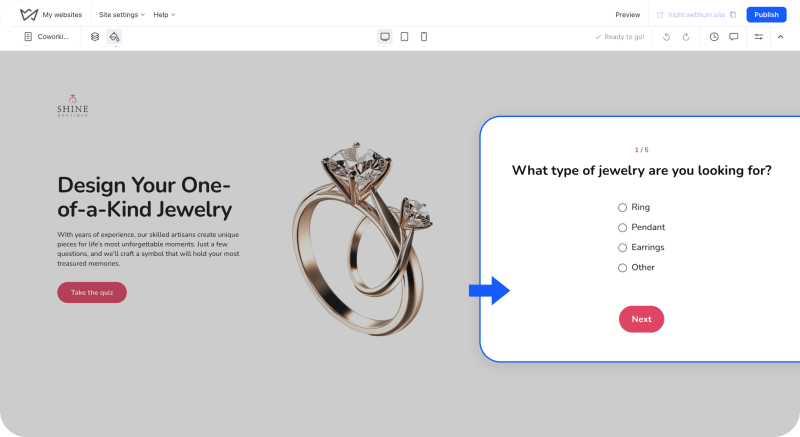Expand the Help menu
800x437 pixels.
(164, 15)
